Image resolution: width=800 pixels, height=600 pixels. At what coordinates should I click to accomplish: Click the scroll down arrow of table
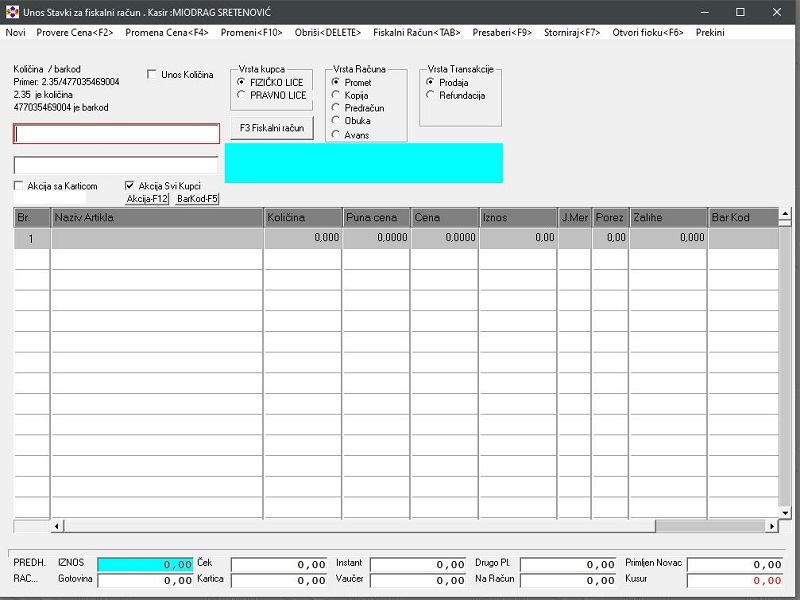coord(785,513)
